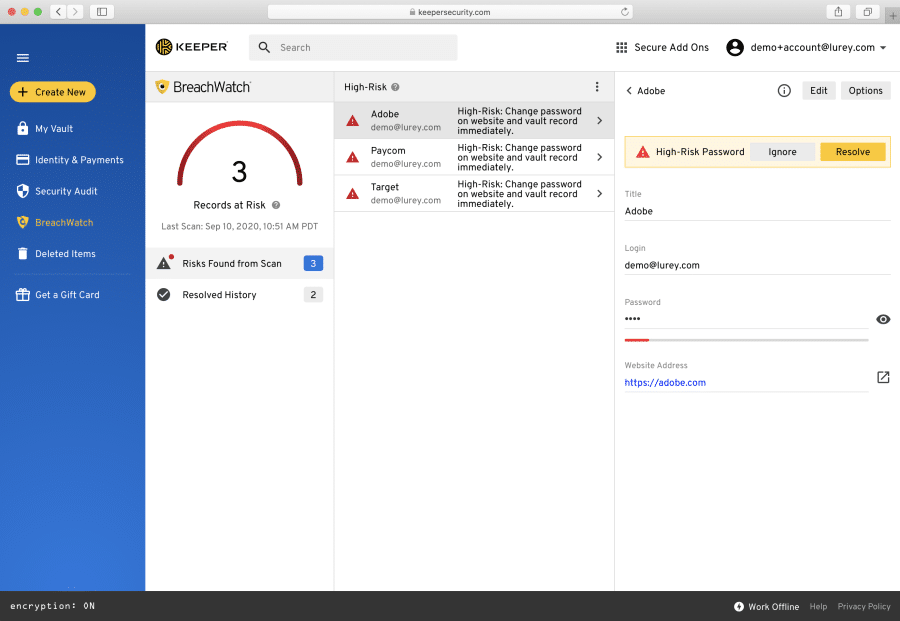Expand the Adobe record chevron
This screenshot has width=900, height=621.
click(600, 121)
